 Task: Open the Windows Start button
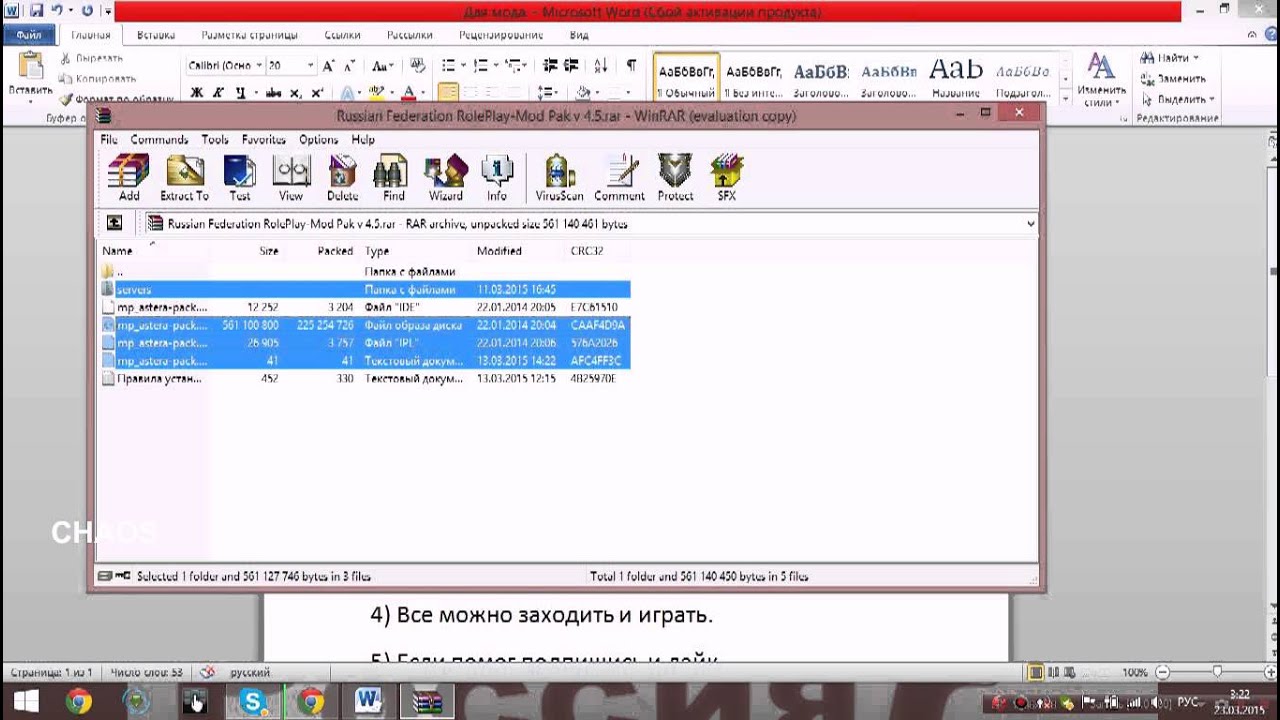26,702
